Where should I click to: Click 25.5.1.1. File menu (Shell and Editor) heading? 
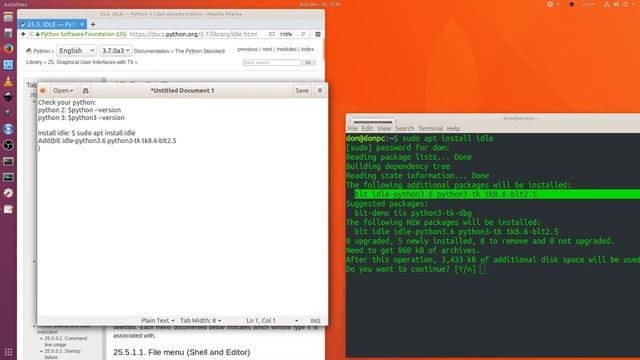pos(182,352)
